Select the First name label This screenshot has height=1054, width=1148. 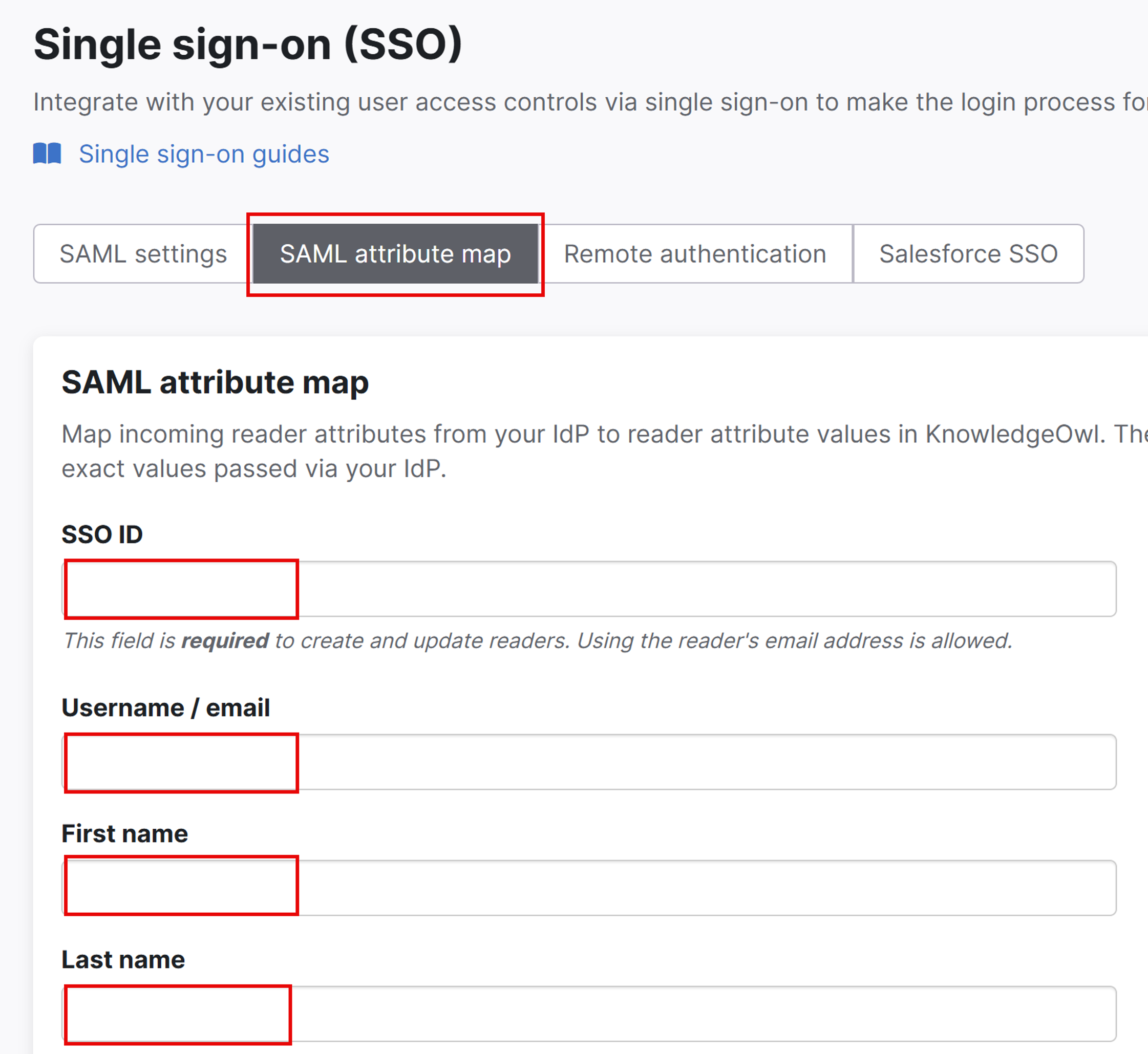[x=123, y=833]
